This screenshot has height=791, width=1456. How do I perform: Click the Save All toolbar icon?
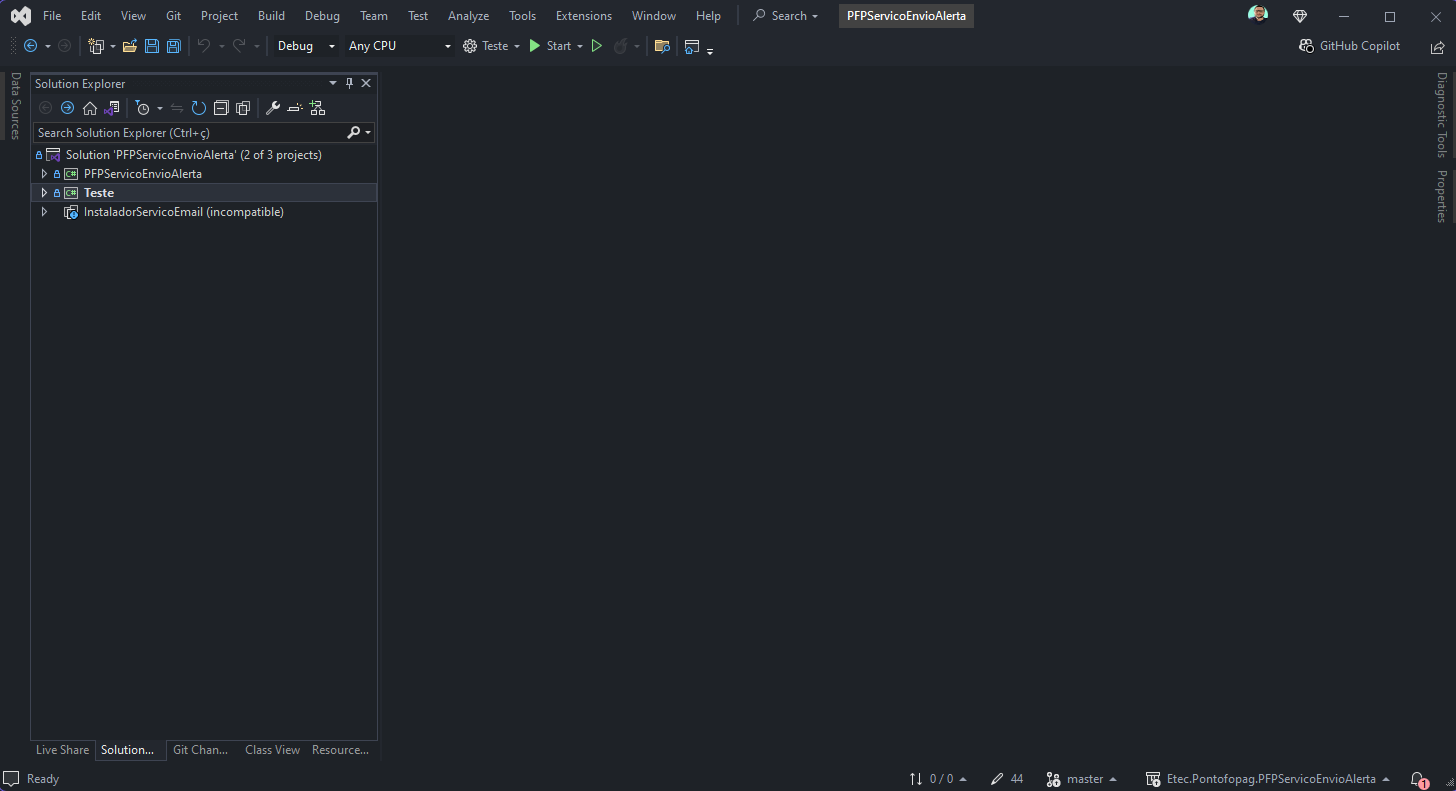pos(174,46)
